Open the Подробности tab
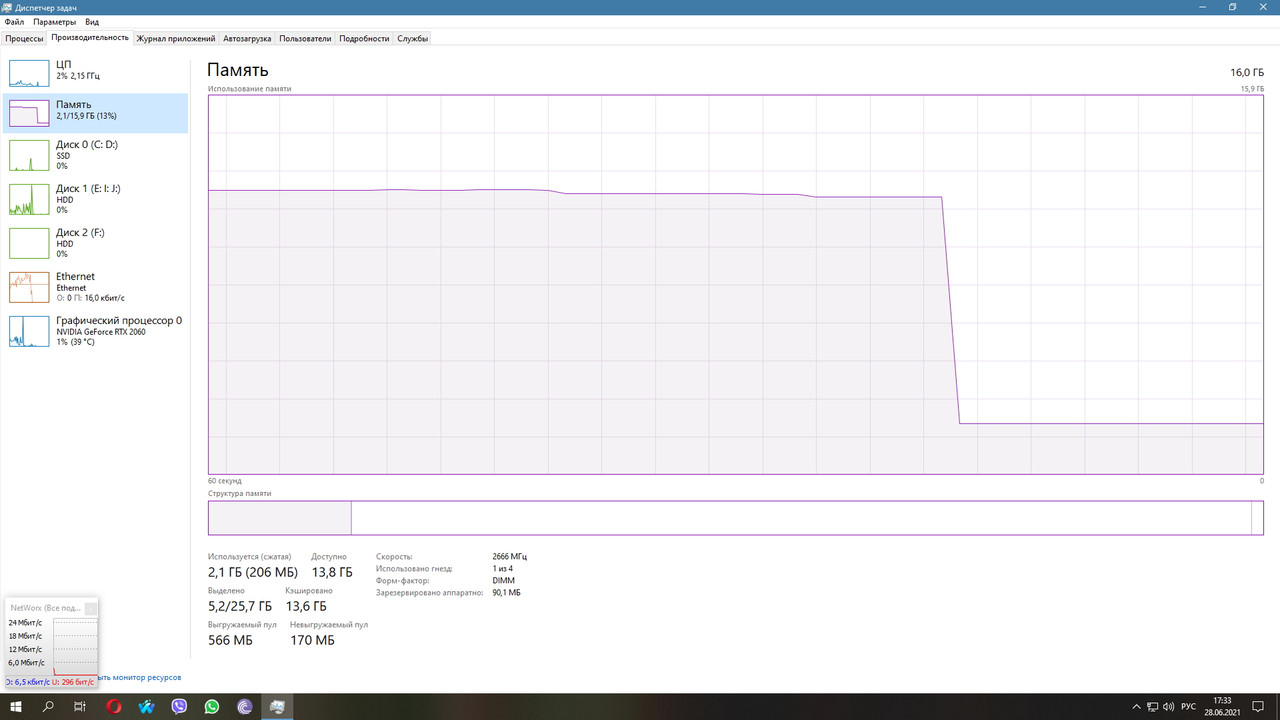Viewport: 1280px width, 720px height. click(x=364, y=38)
